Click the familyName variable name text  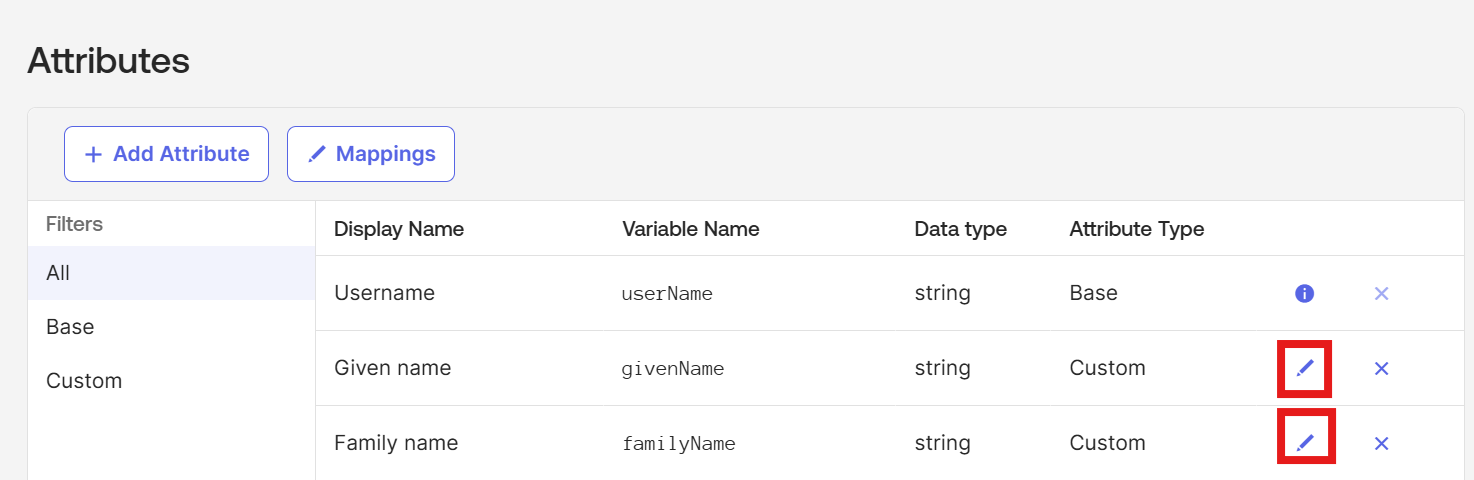[x=678, y=444]
